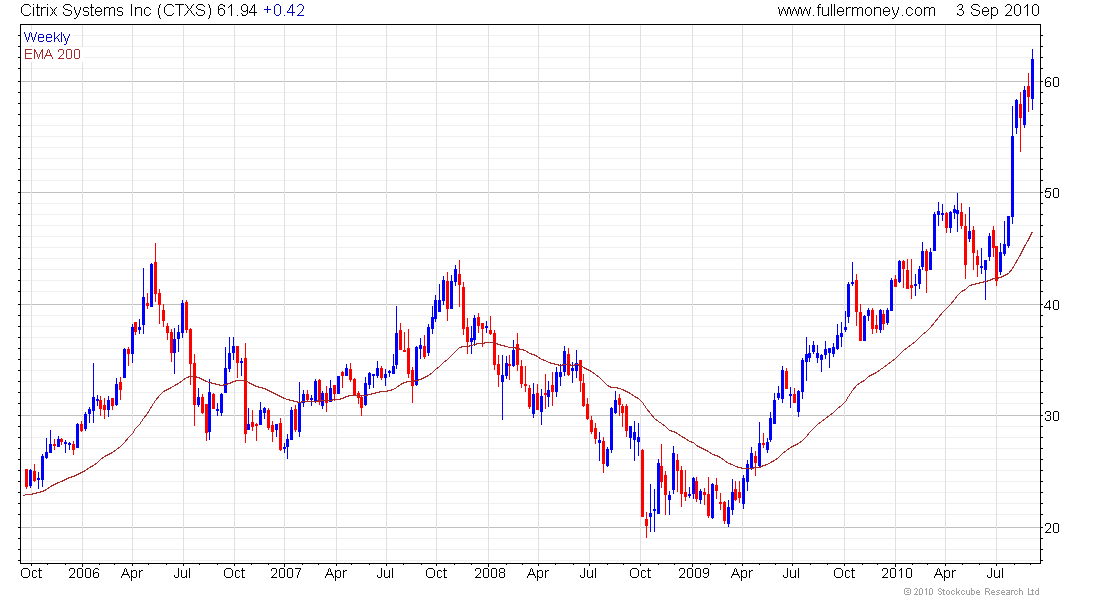Click the +0.42 price change figure
The image size is (1100, 600).
[x=283, y=11]
